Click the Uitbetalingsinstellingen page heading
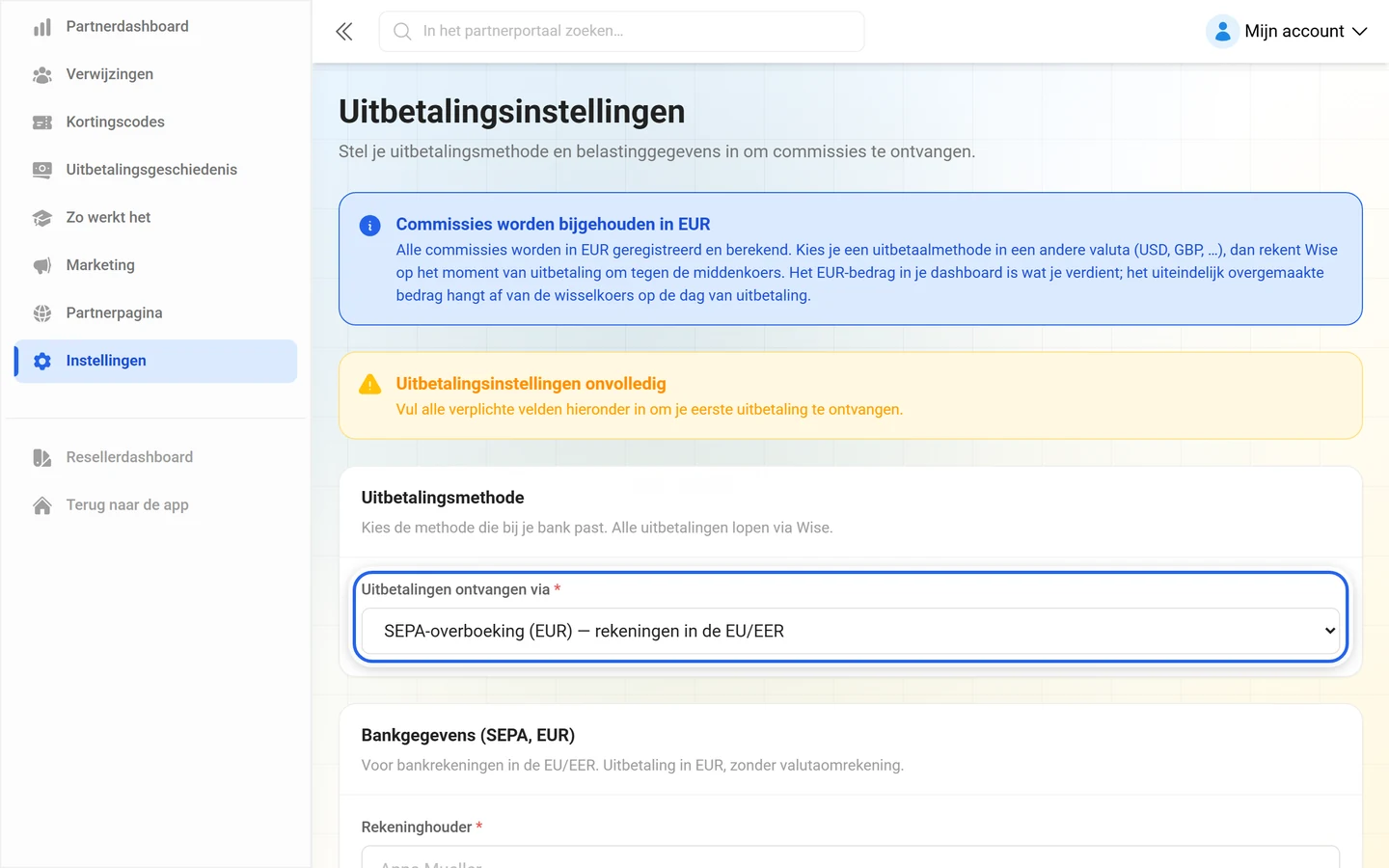 click(511, 112)
